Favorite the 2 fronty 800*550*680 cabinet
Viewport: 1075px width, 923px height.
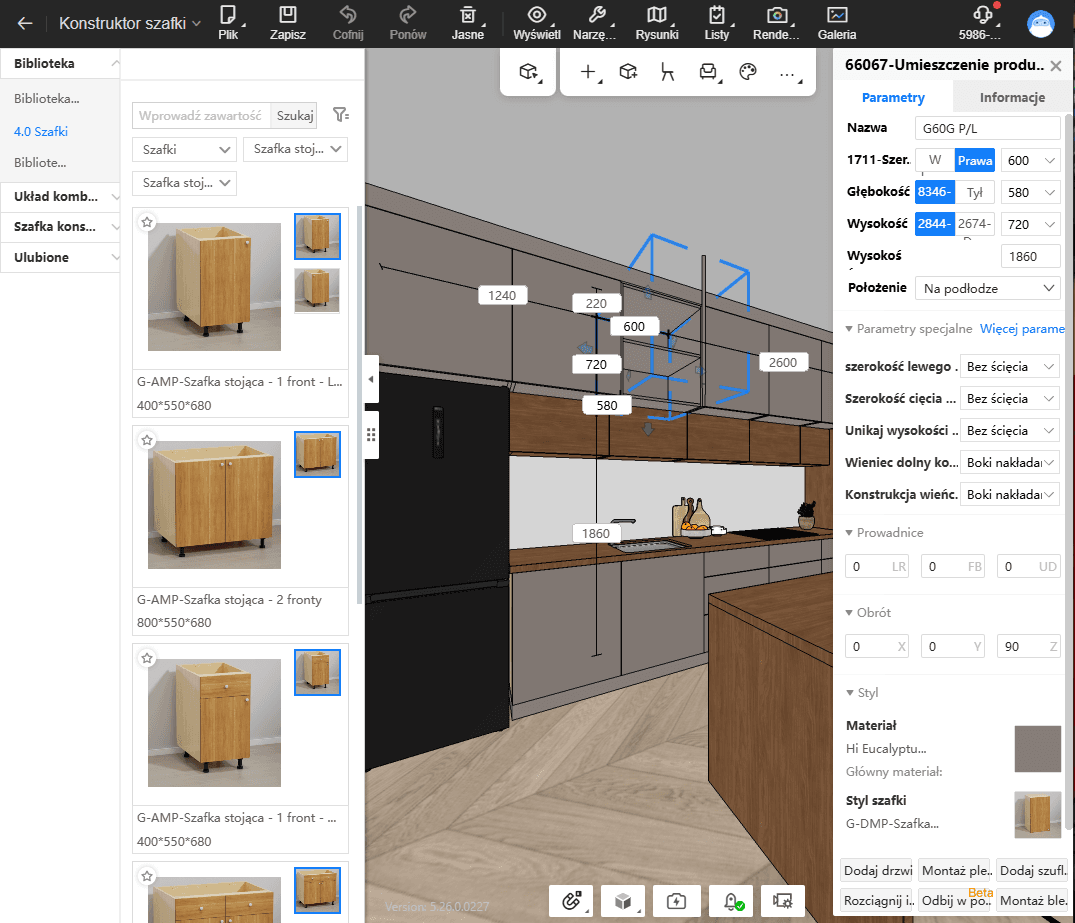(x=147, y=440)
